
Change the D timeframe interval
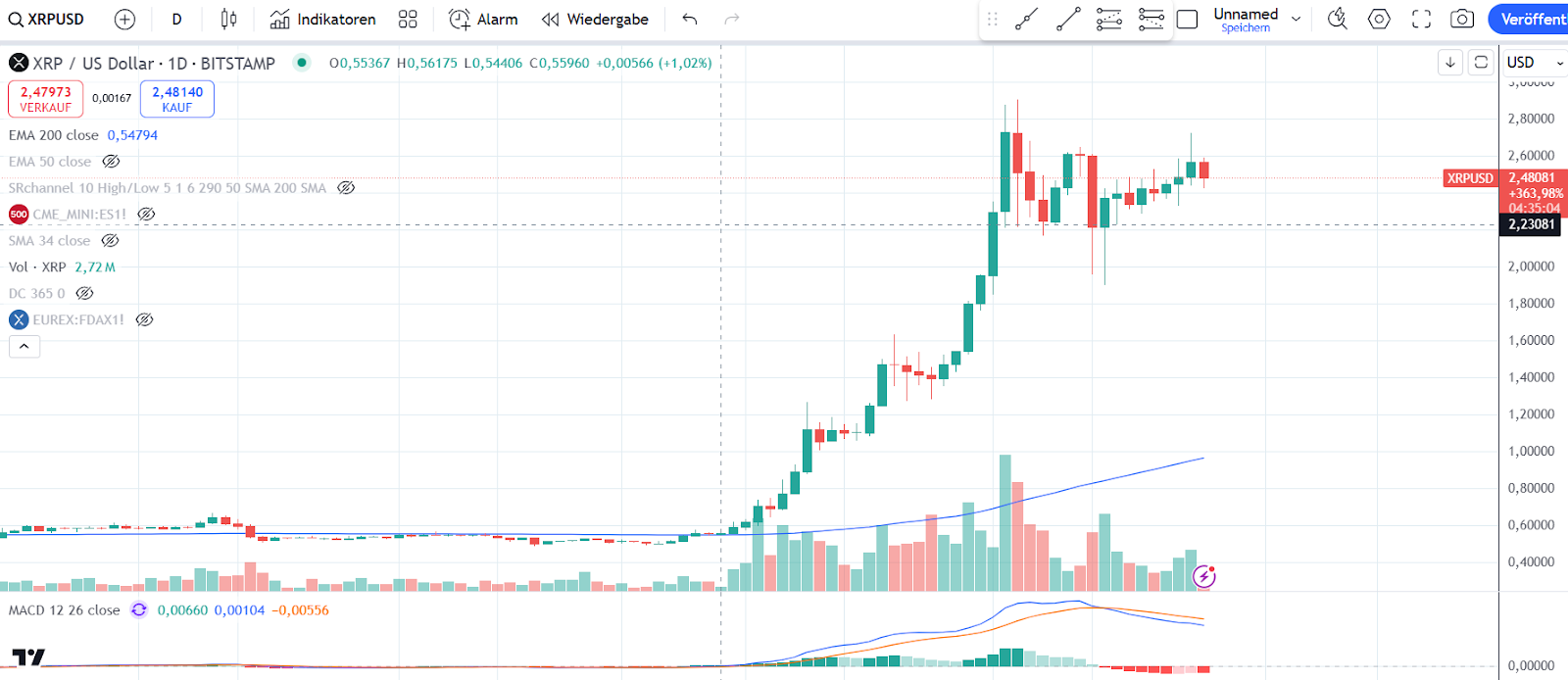pos(176,19)
